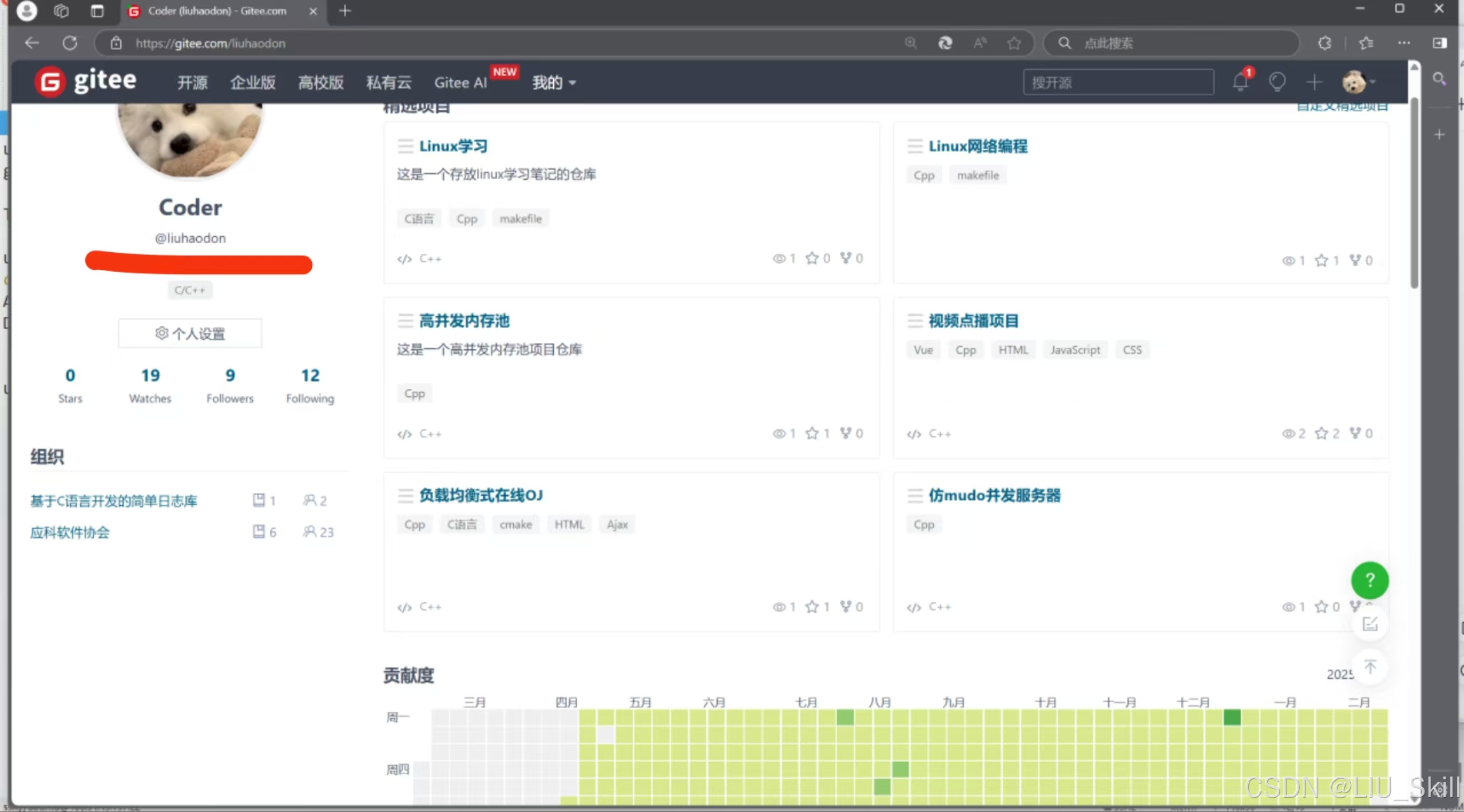Click the green help question mark button
Screen dimensions: 1464x812
pyautogui.click(x=1370, y=580)
